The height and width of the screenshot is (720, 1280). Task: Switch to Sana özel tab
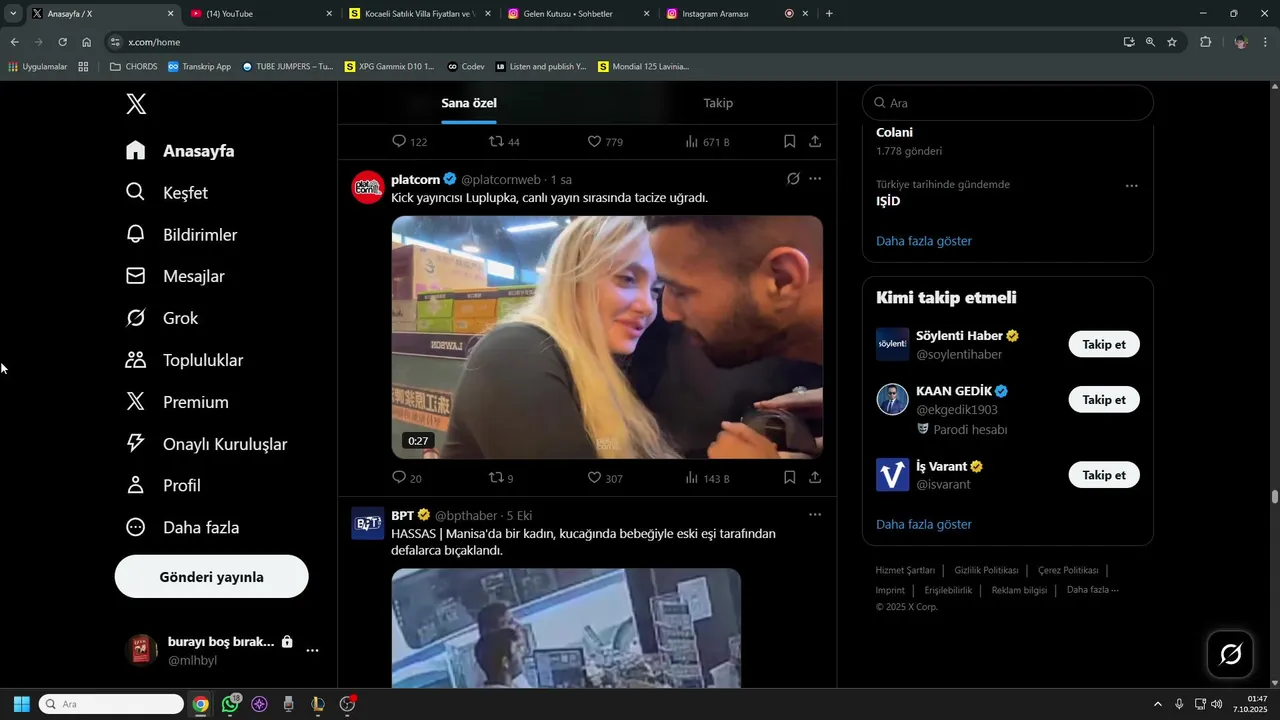(x=469, y=103)
